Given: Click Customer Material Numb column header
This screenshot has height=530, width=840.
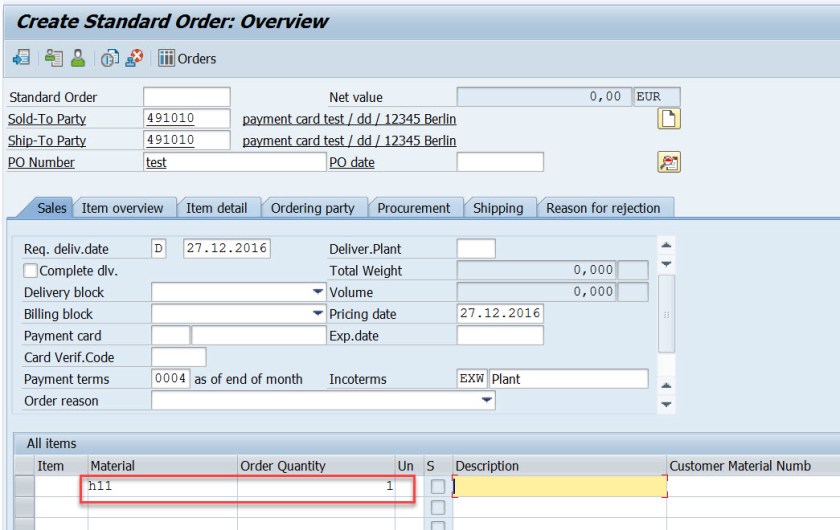Looking at the screenshot, I should tap(753, 466).
